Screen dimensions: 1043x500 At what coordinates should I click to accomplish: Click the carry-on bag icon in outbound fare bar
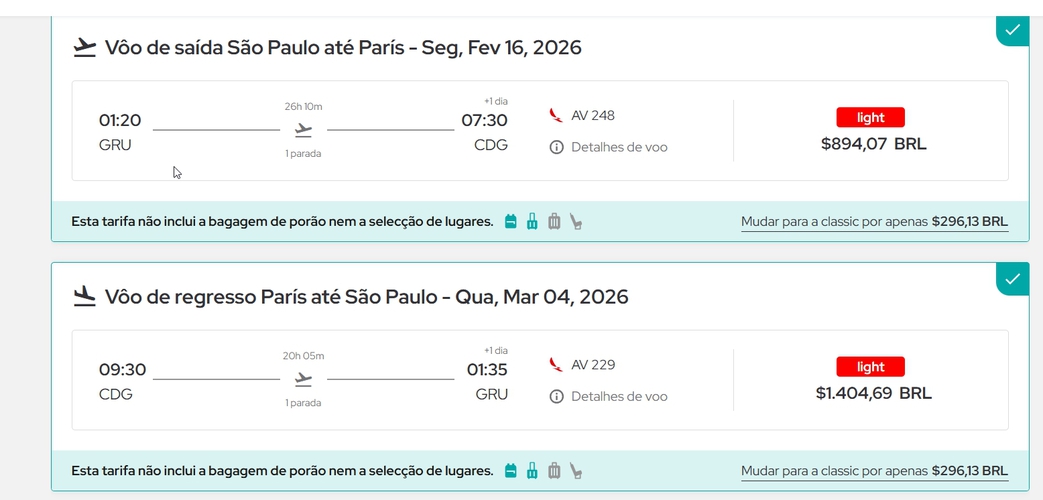point(532,221)
